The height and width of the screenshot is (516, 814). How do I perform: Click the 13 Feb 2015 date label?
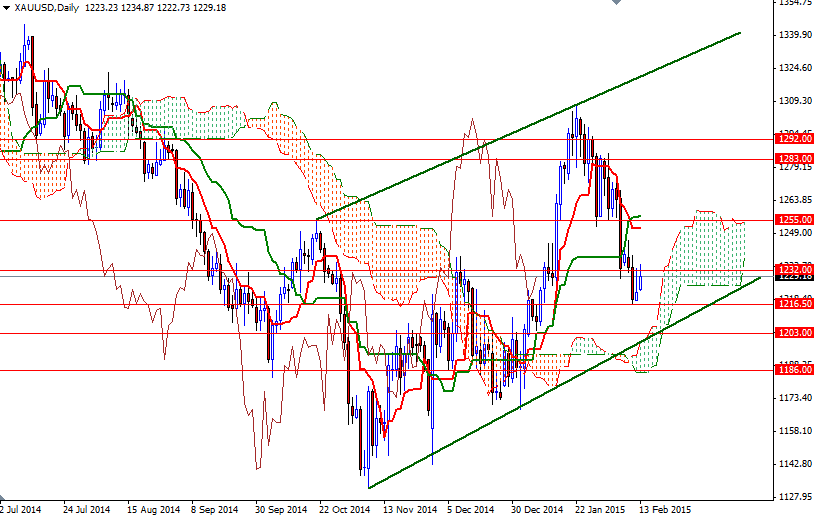pos(665,510)
